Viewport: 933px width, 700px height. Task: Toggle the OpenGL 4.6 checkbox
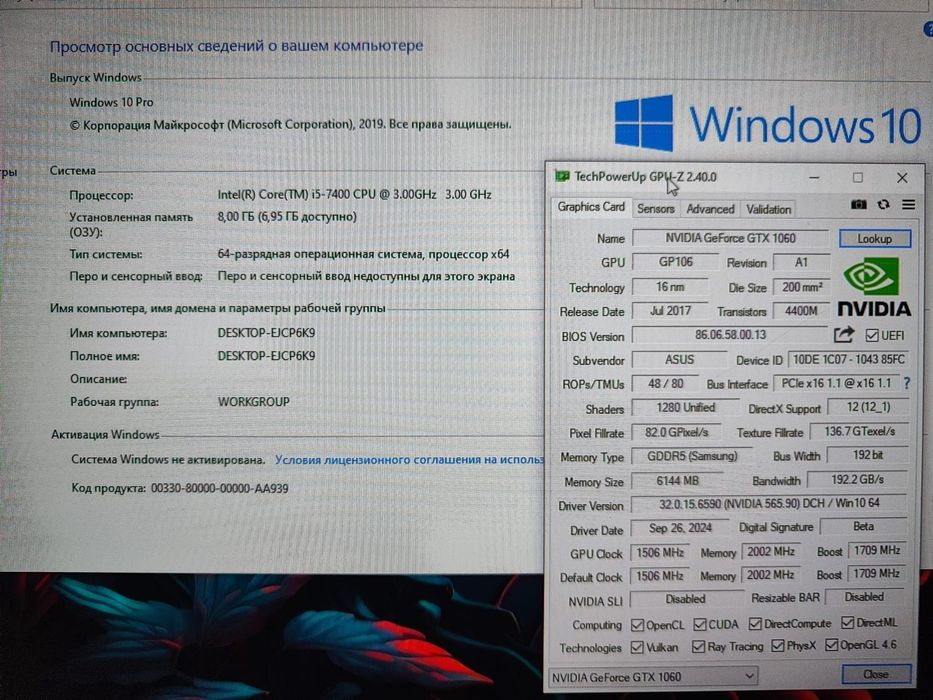pos(832,645)
